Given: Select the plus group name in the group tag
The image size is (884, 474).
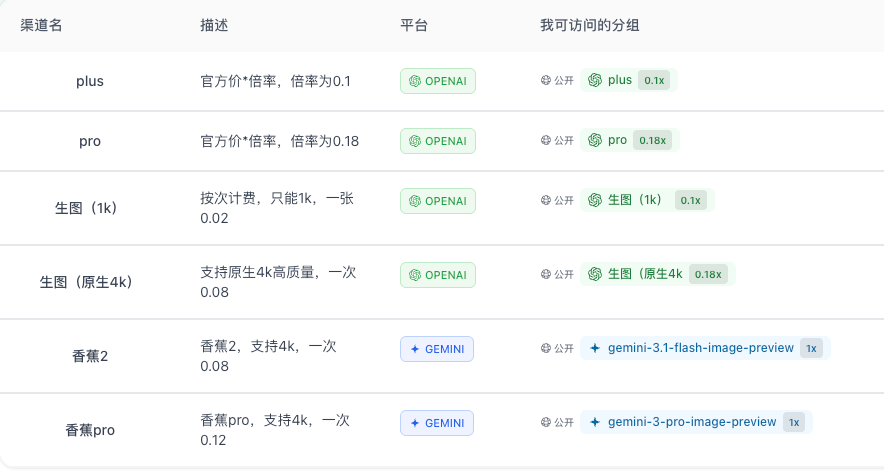Looking at the screenshot, I should 620,81.
